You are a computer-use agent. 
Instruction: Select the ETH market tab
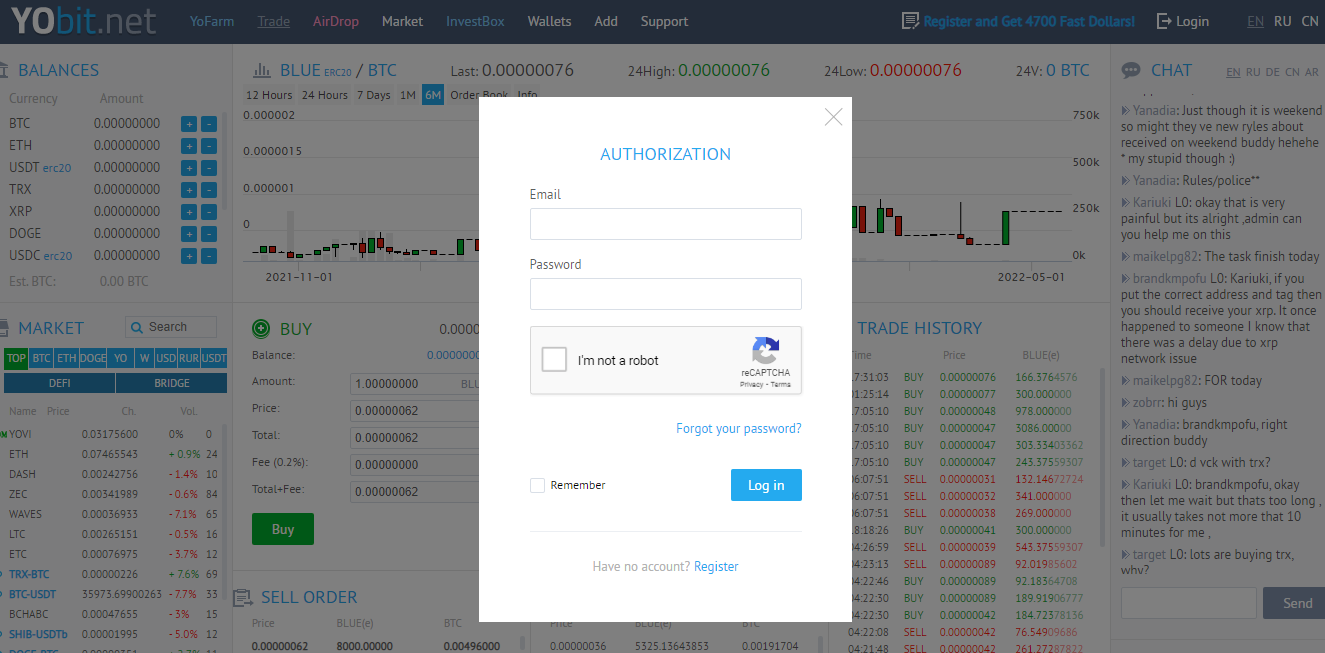[66, 358]
